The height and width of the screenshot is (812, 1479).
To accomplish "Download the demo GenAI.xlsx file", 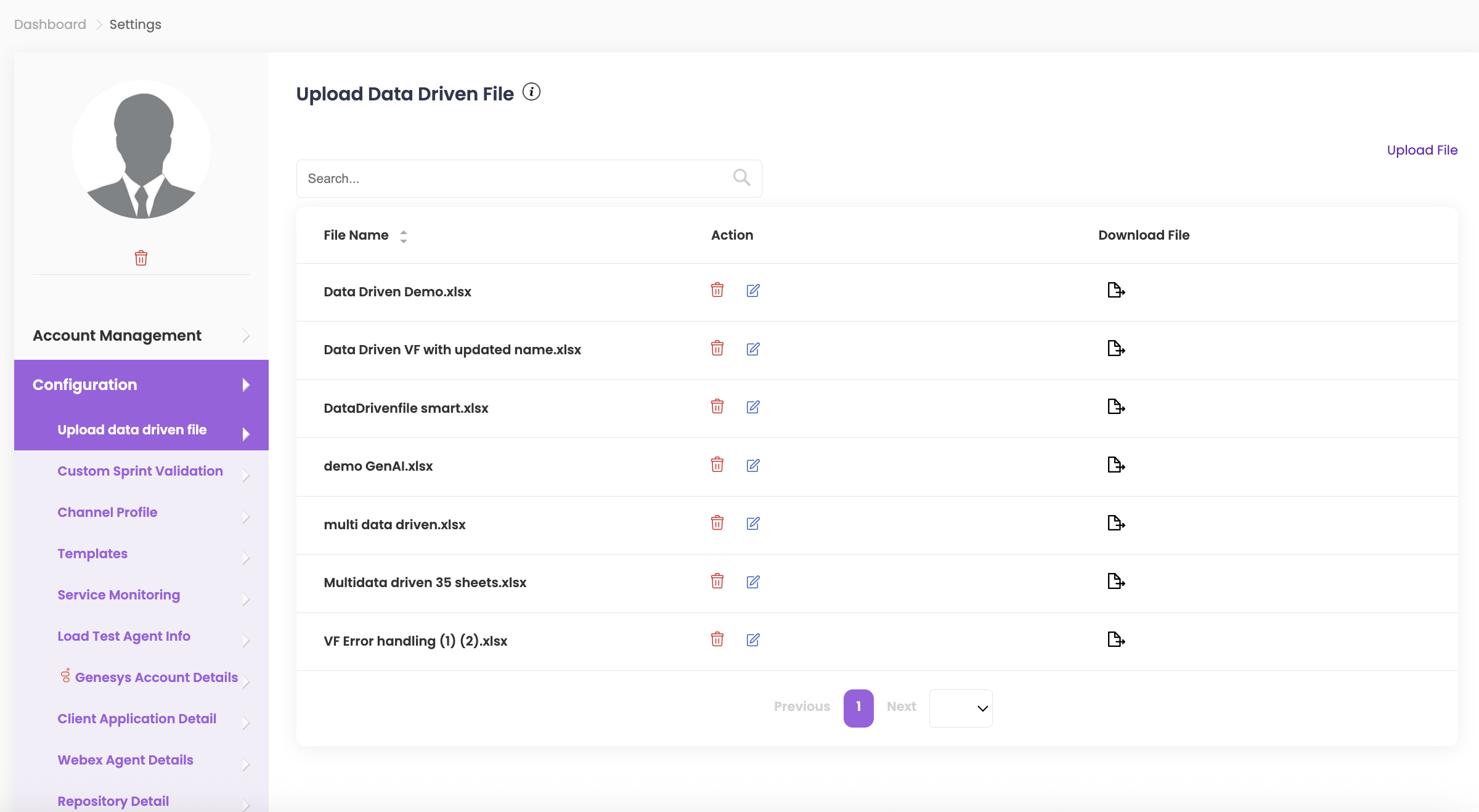I will click(1115, 465).
